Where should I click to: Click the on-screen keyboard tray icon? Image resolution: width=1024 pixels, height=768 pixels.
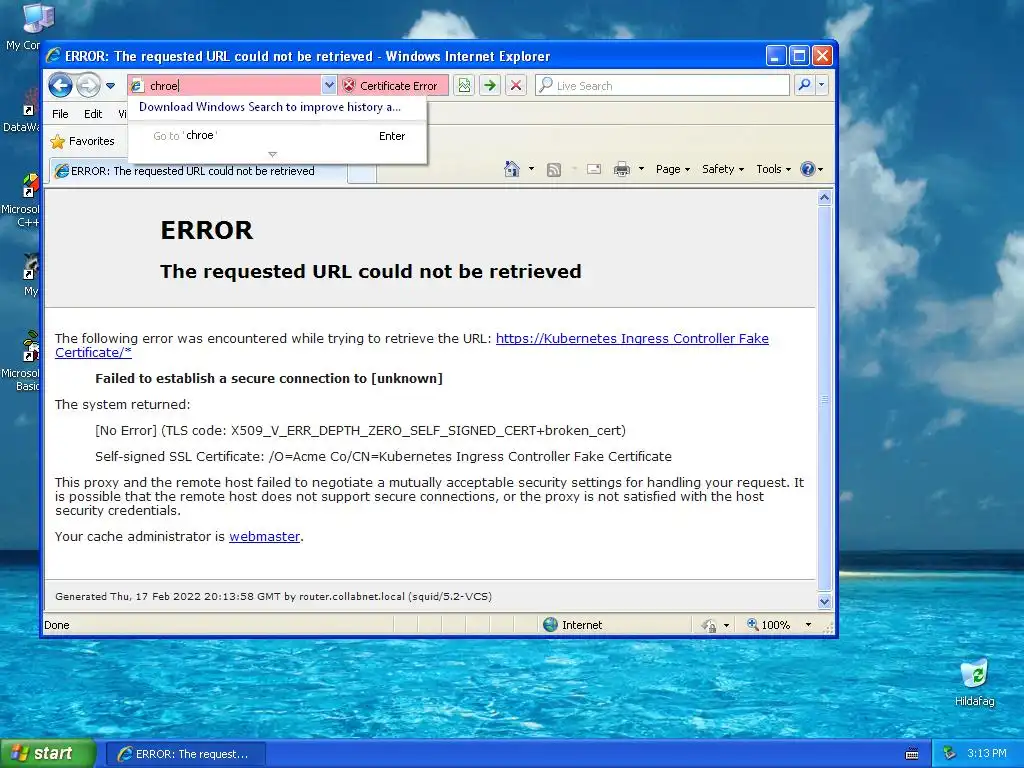[x=912, y=754]
